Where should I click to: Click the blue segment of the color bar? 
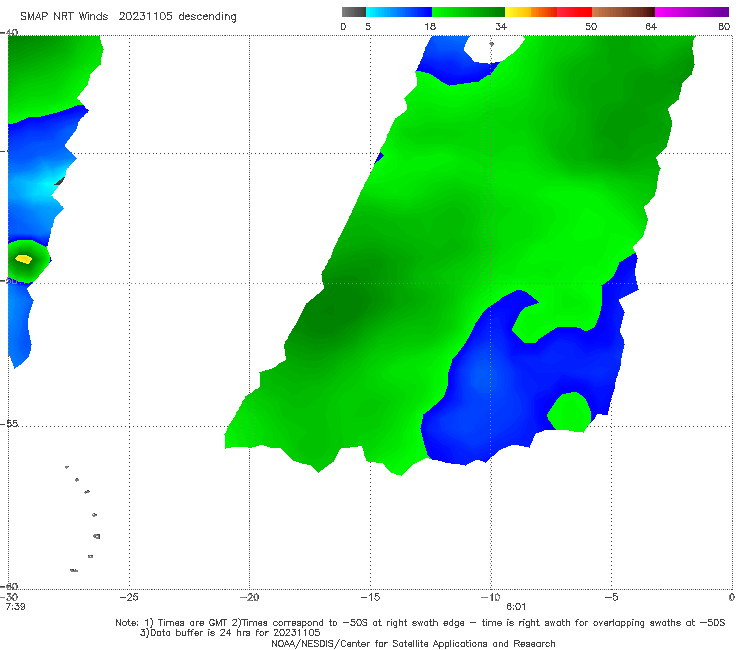pyautogui.click(x=399, y=12)
